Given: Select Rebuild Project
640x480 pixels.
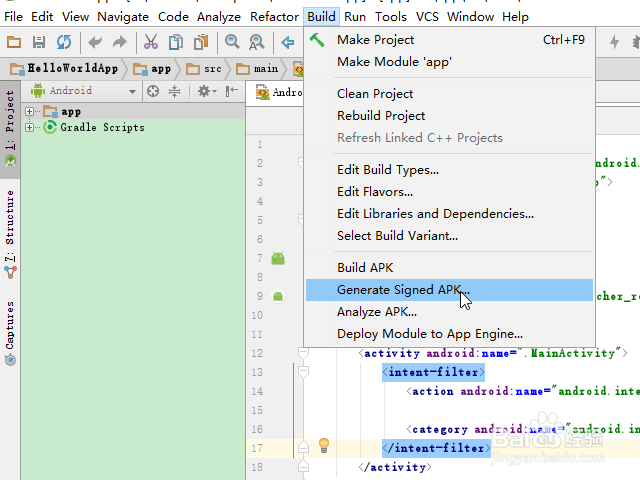Looking at the screenshot, I should click(x=449, y=116).
